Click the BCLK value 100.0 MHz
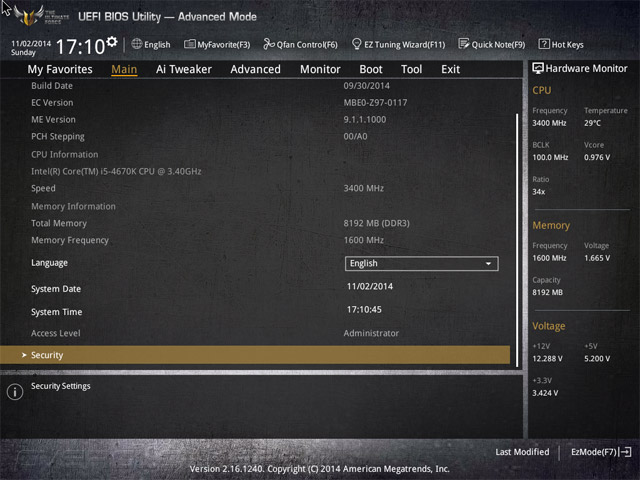Viewport: 640px width, 480px height. point(550,158)
